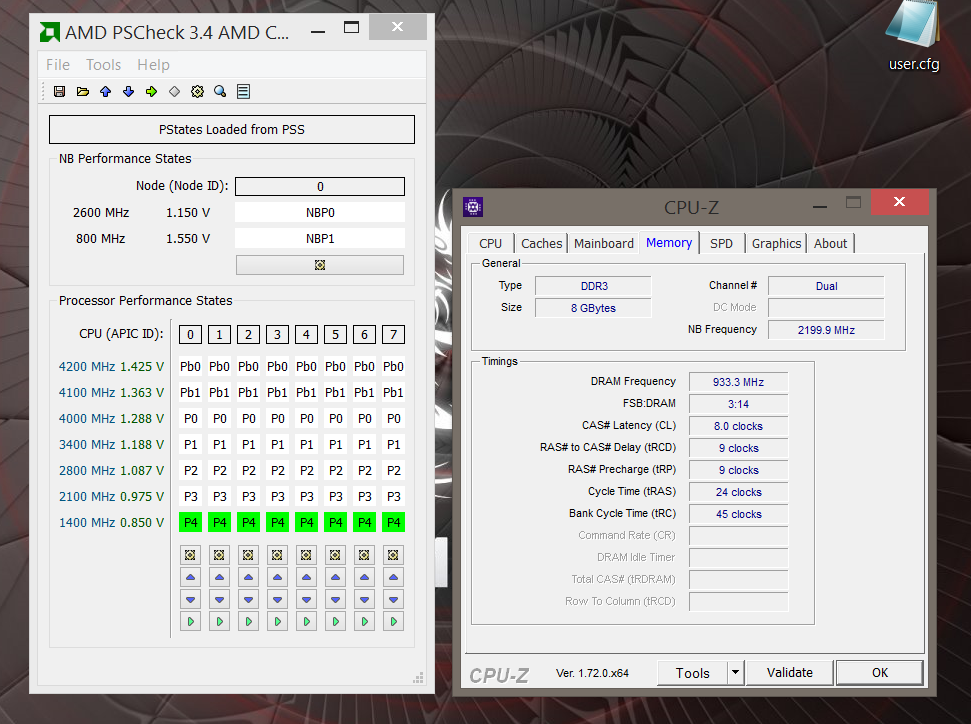Click the up arrow button under CPU 6

click(x=364, y=577)
